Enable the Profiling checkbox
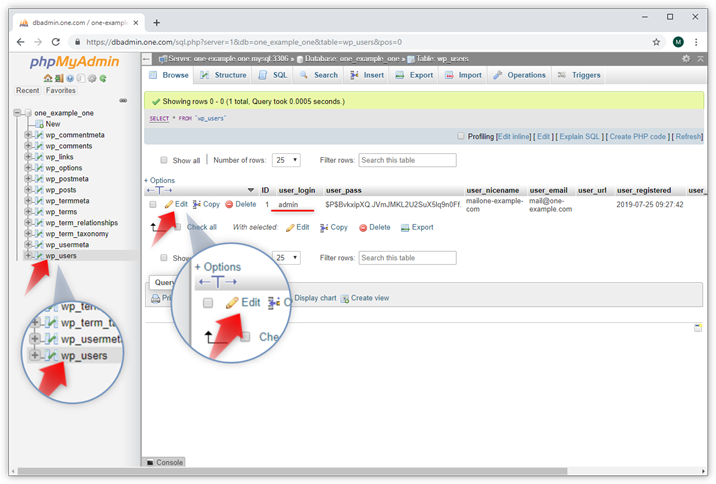 [x=461, y=136]
